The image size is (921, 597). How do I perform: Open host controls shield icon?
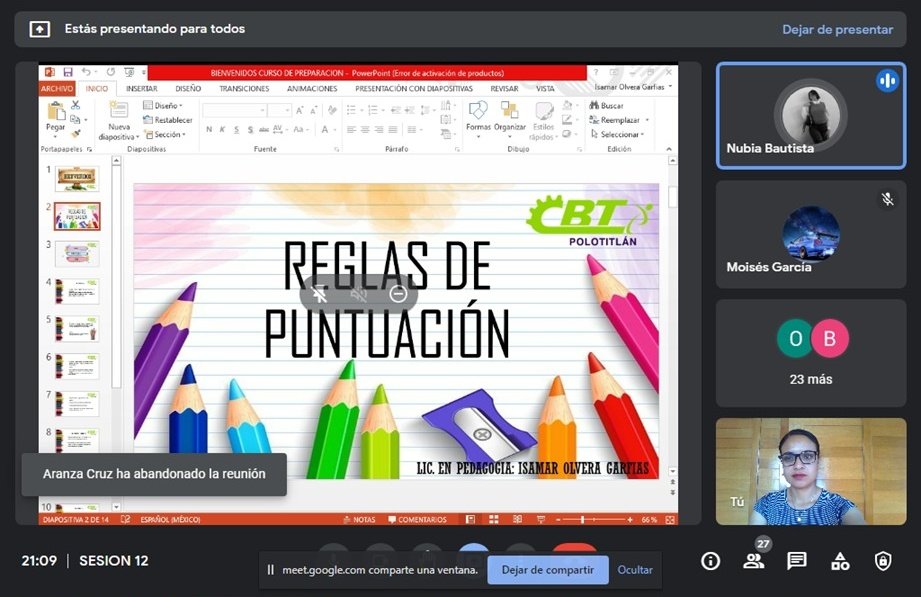click(x=883, y=561)
